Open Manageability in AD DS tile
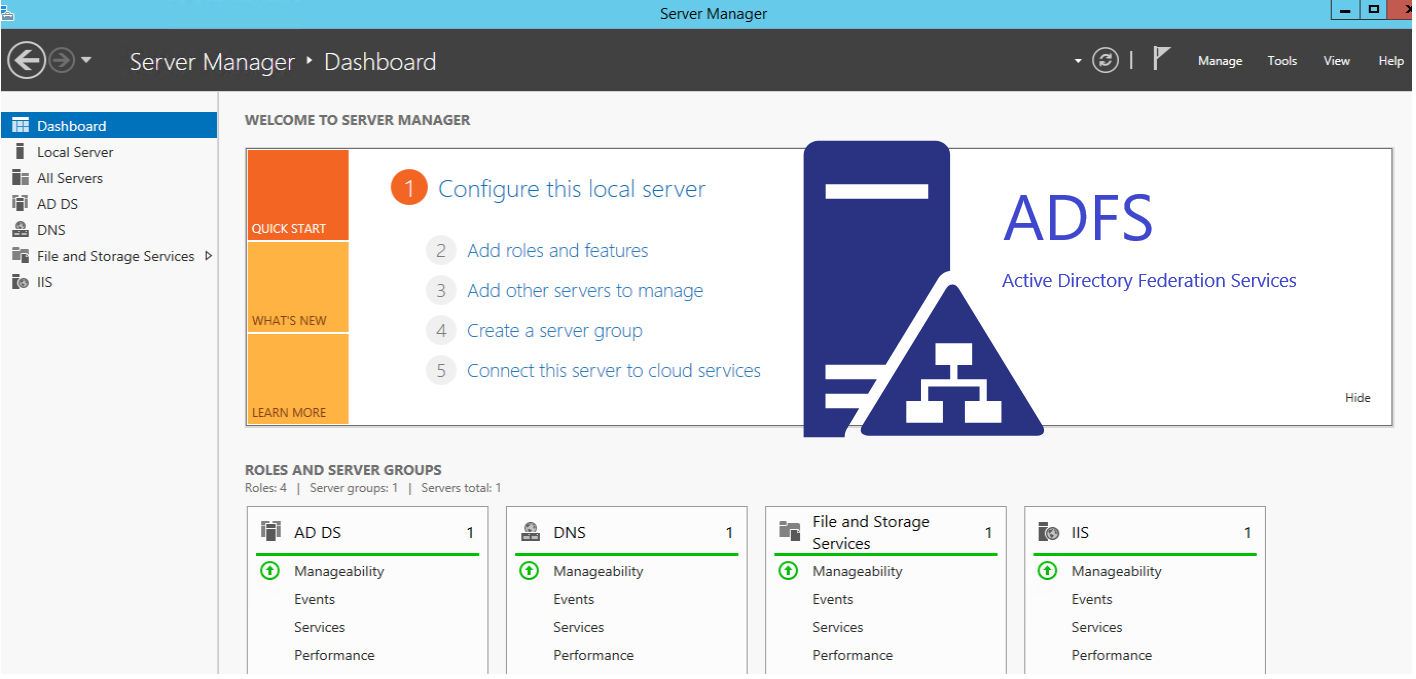This screenshot has width=1416, height=679. click(339, 572)
